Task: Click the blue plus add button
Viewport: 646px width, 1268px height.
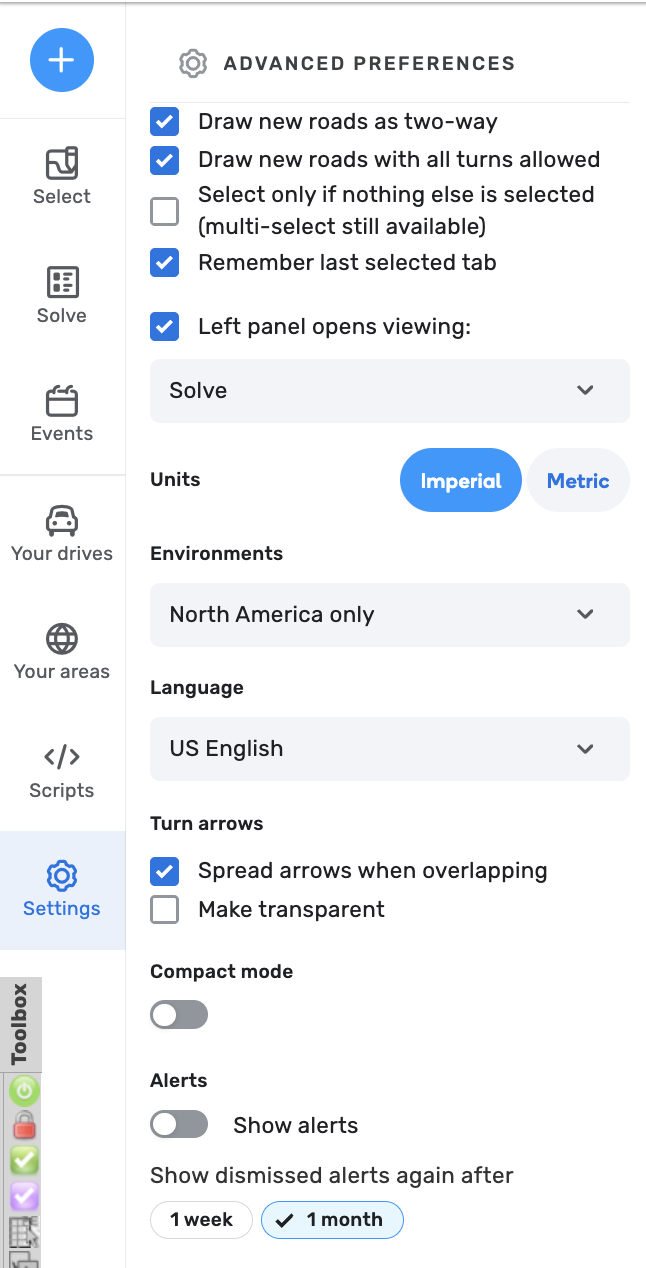Action: (62, 60)
